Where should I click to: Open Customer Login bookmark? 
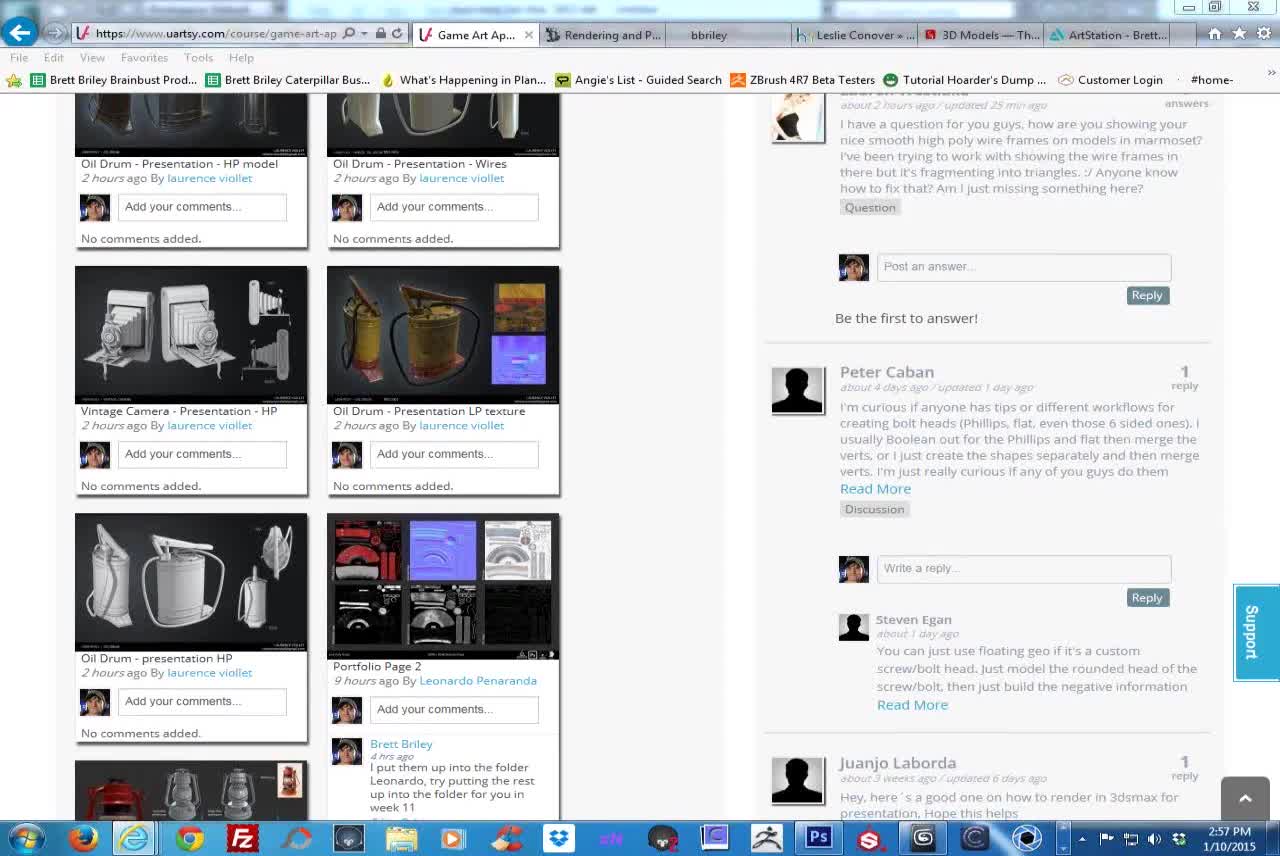click(x=1110, y=80)
